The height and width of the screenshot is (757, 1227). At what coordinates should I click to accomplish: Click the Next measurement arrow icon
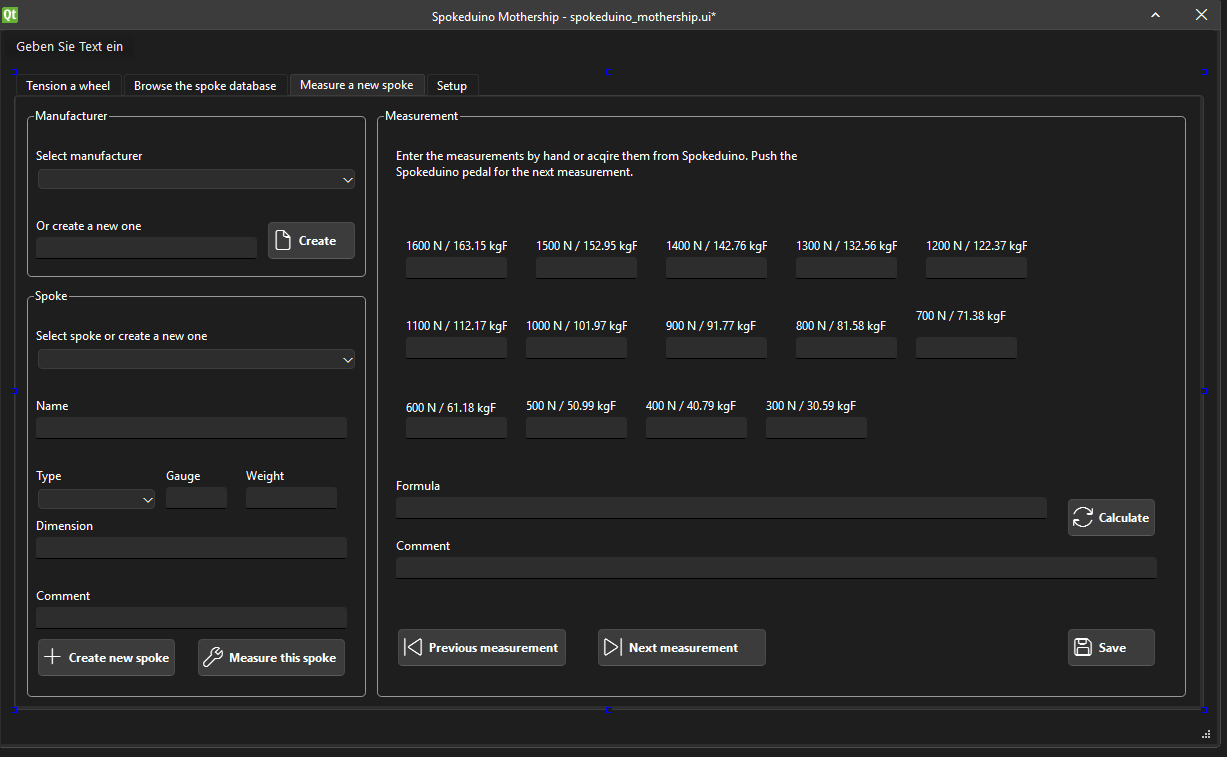(612, 647)
